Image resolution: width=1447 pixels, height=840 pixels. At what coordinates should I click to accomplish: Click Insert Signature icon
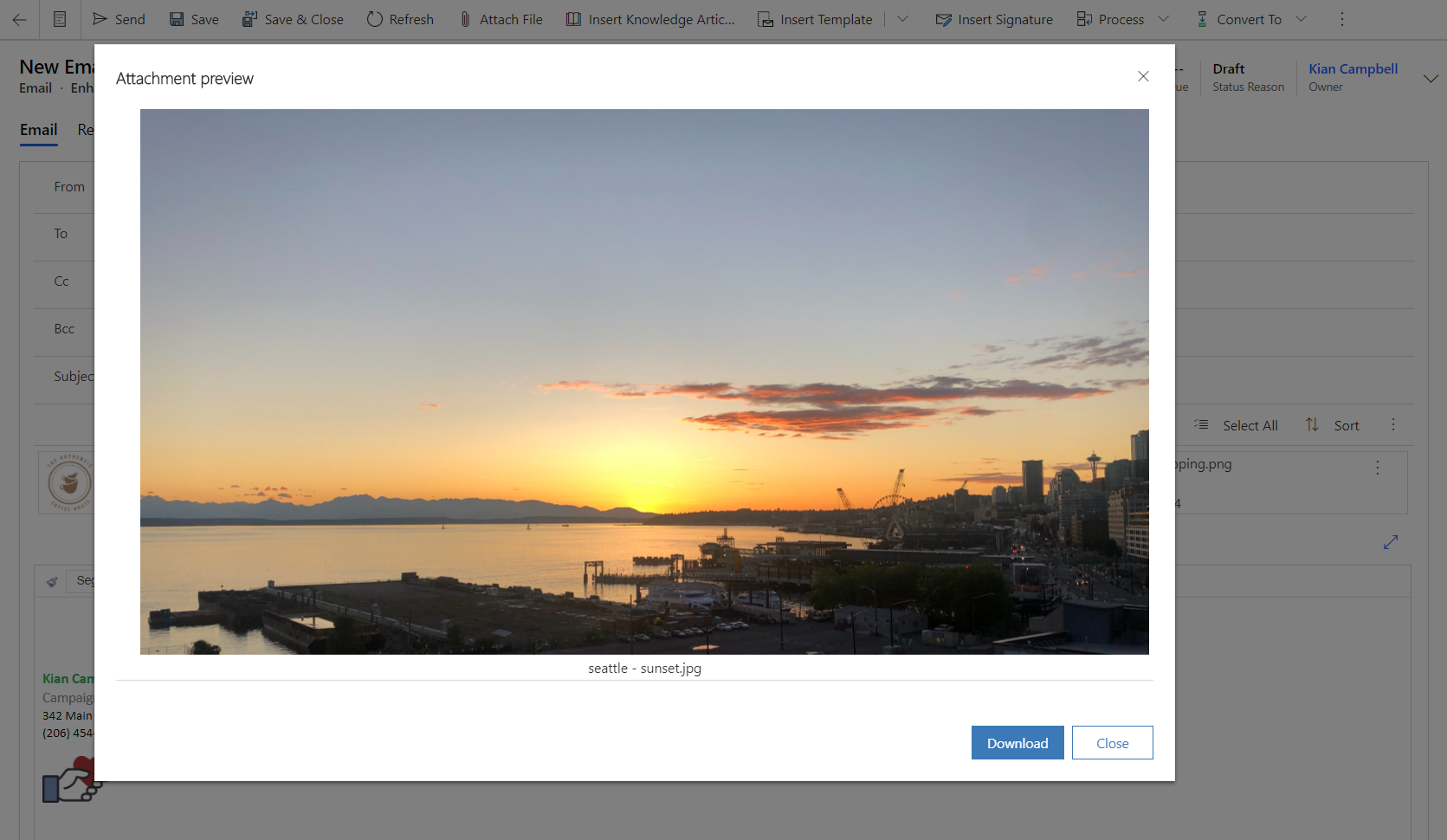(x=944, y=19)
